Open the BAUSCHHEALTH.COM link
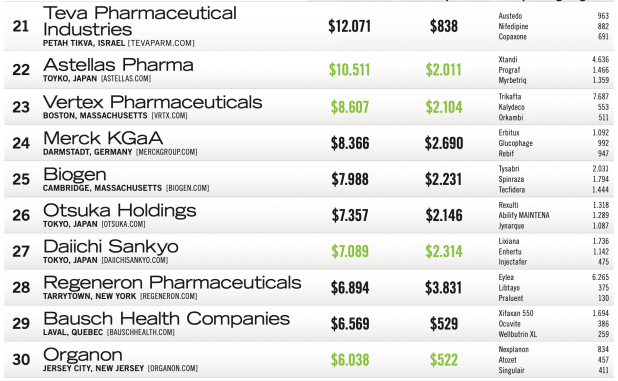 click(140, 333)
